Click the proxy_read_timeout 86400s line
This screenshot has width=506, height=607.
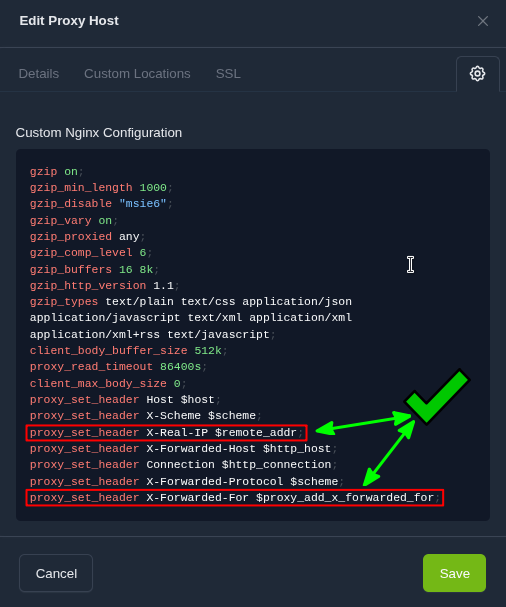(118, 367)
